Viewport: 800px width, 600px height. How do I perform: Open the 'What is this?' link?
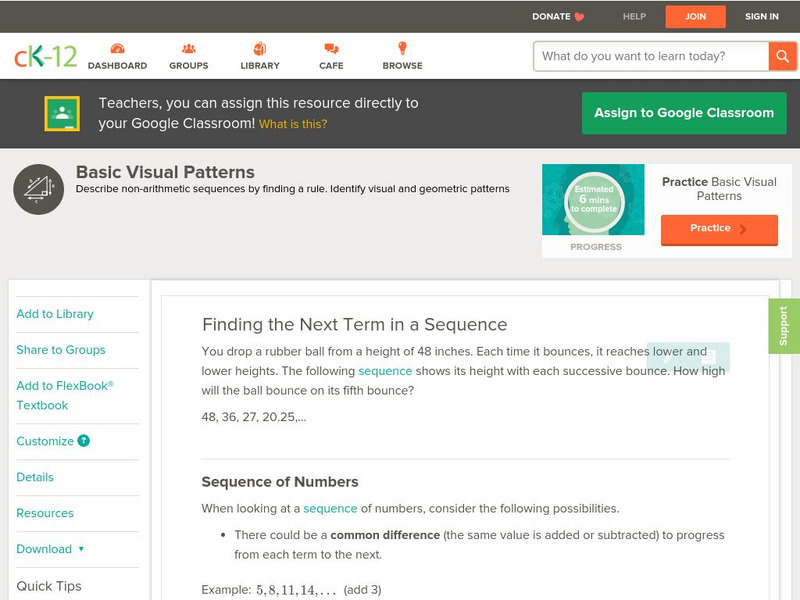(293, 124)
